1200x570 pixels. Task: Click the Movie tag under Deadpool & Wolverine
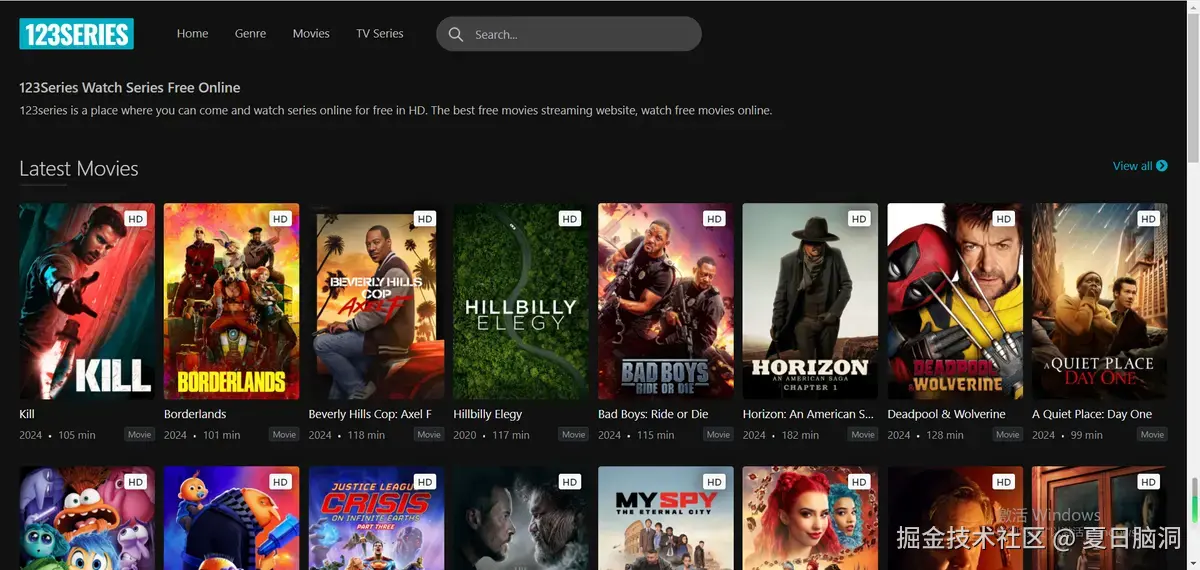point(1008,435)
